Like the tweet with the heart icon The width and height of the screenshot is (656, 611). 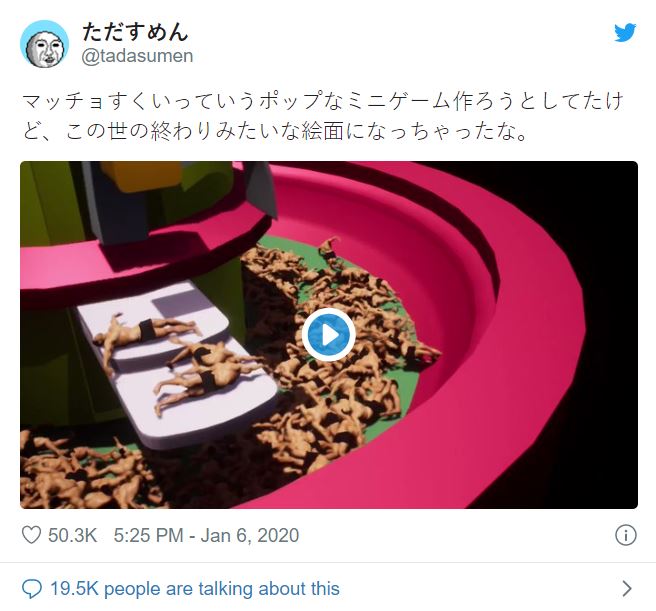click(x=31, y=535)
